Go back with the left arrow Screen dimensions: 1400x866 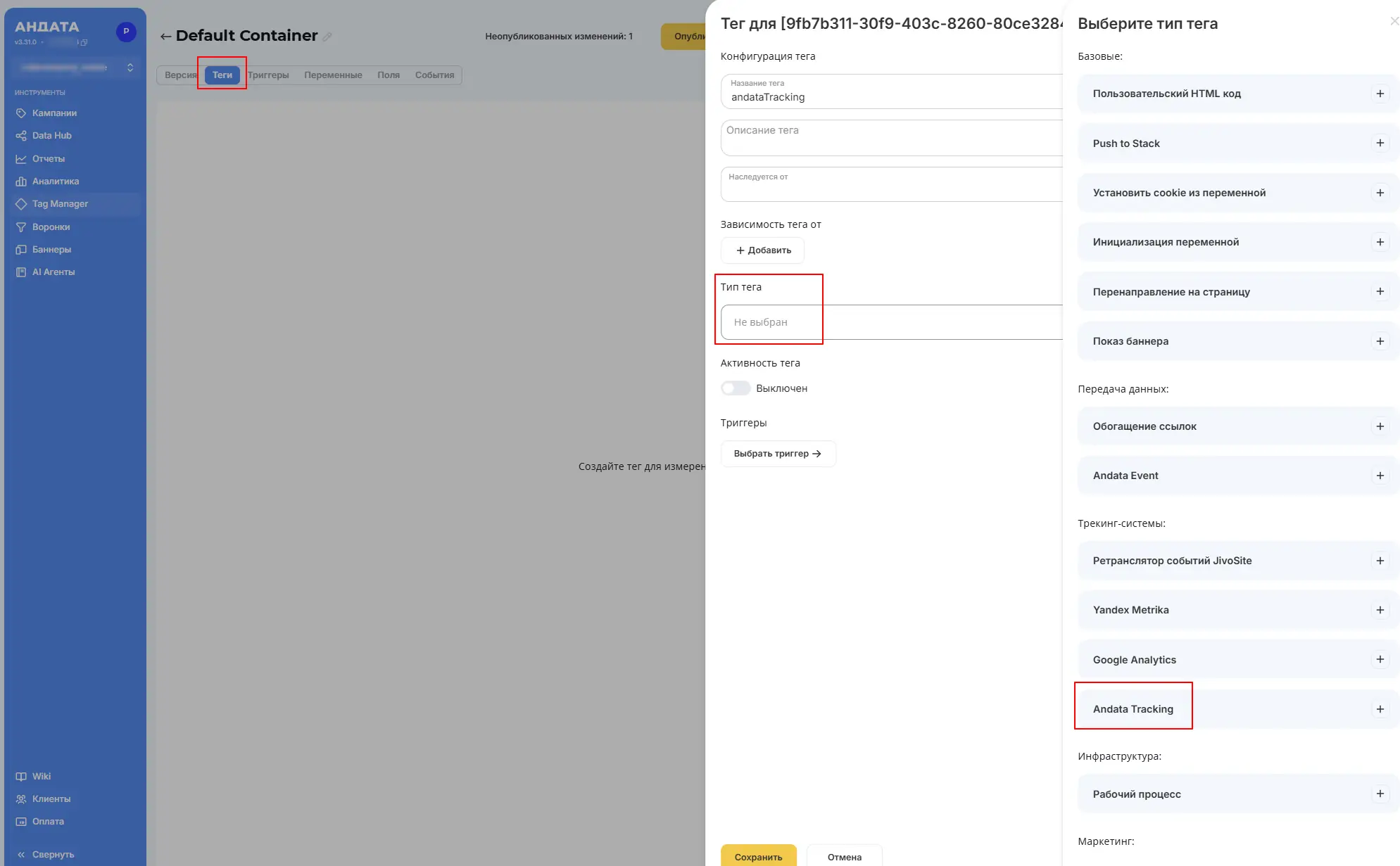(165, 37)
